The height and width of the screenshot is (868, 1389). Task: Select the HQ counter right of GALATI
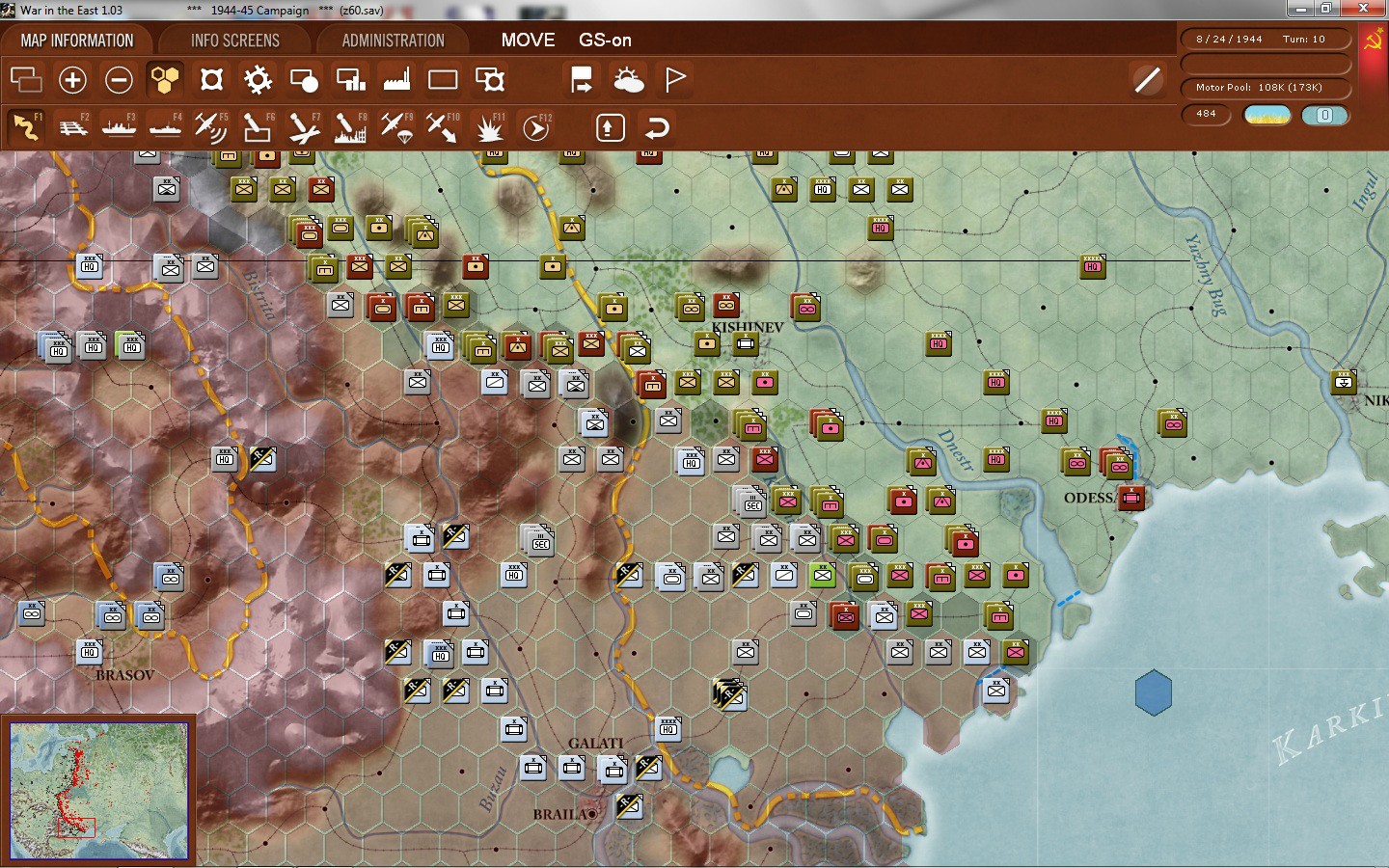coord(668,728)
